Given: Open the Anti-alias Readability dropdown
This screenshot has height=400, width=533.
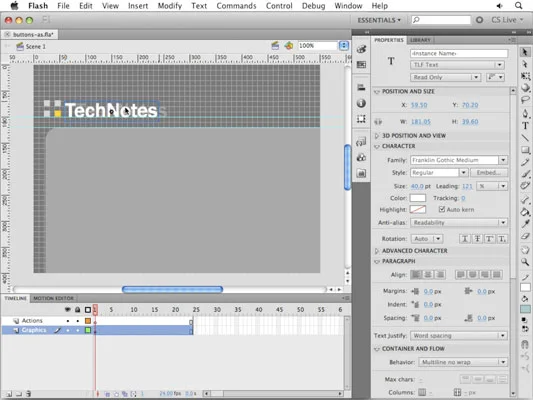Looking at the screenshot, I should [459, 223].
